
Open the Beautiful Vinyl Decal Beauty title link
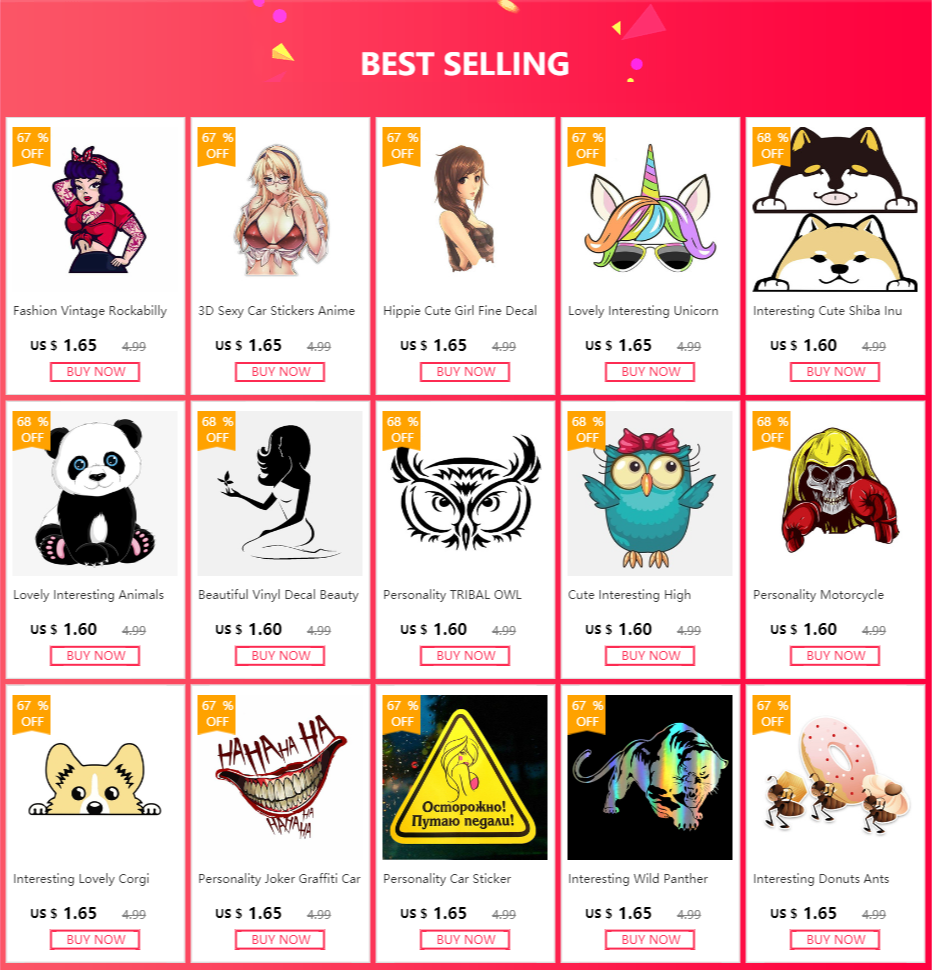pos(278,595)
